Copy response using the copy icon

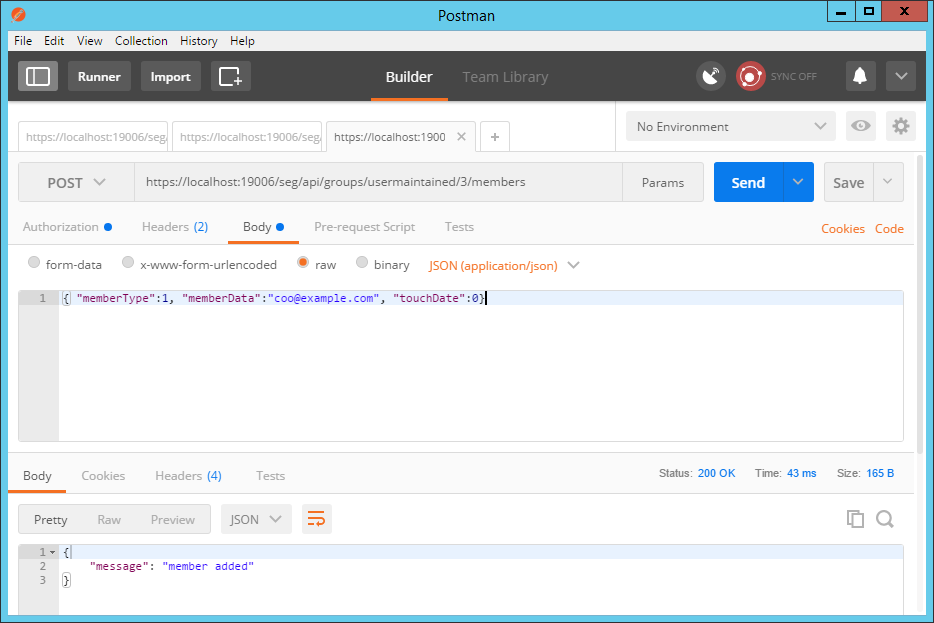[855, 519]
